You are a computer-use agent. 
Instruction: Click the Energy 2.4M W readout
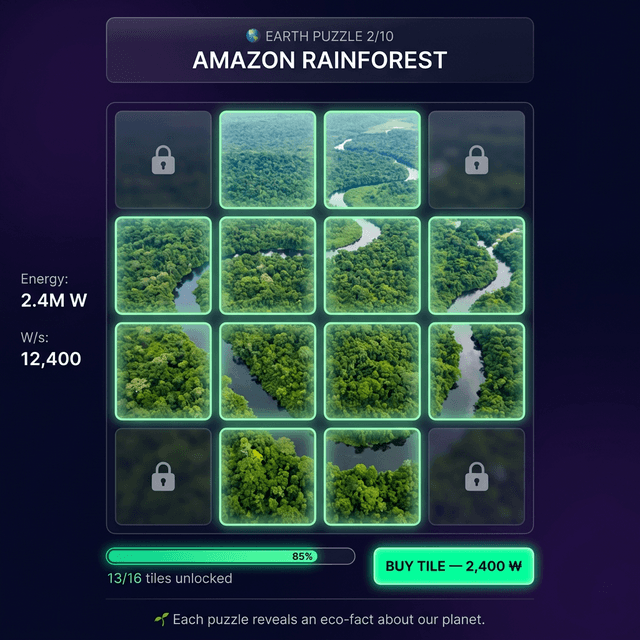(53, 291)
